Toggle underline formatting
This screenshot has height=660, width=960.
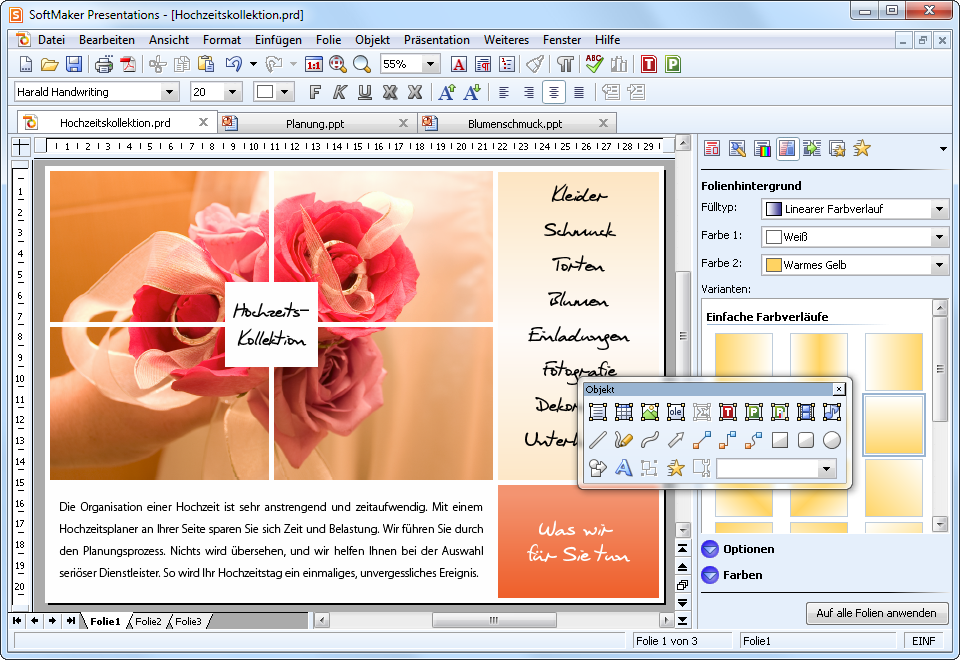[x=365, y=92]
